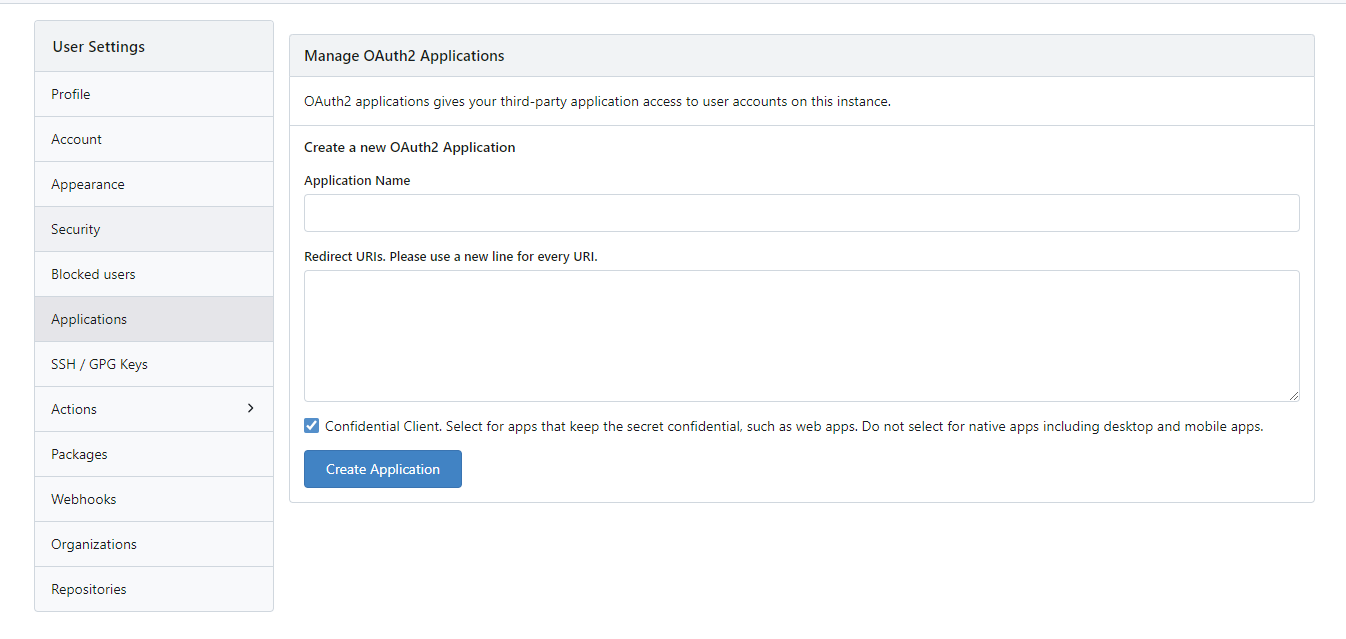Image resolution: width=1346 pixels, height=639 pixels.
Task: Click inside the Redirect URIs text area
Action: (801, 336)
